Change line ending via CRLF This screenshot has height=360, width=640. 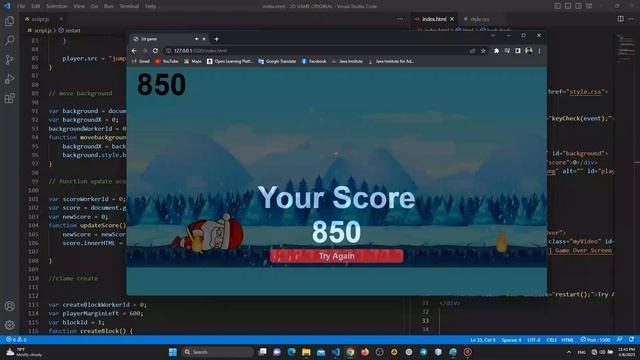click(x=551, y=340)
